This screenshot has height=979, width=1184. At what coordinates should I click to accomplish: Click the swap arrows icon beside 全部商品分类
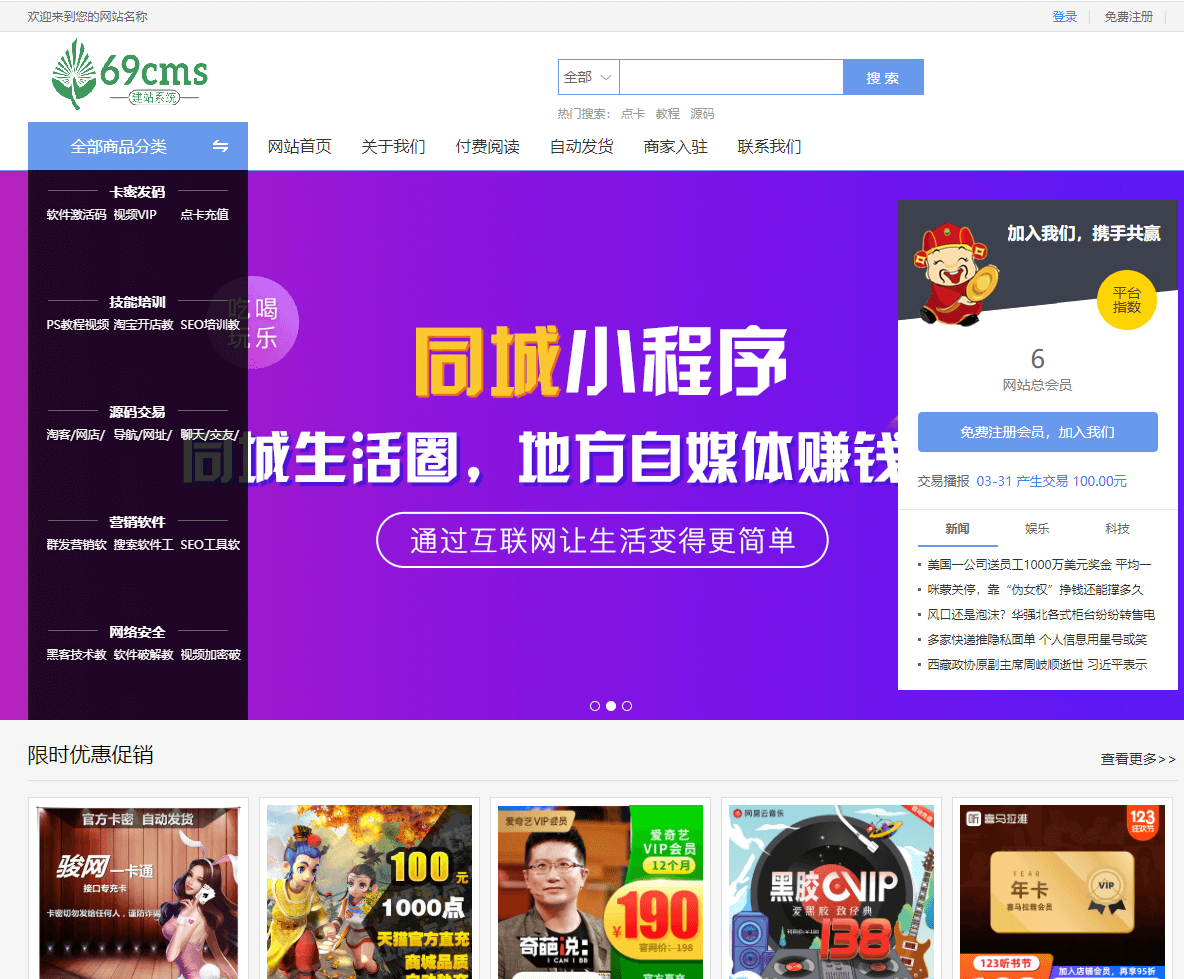click(x=220, y=147)
